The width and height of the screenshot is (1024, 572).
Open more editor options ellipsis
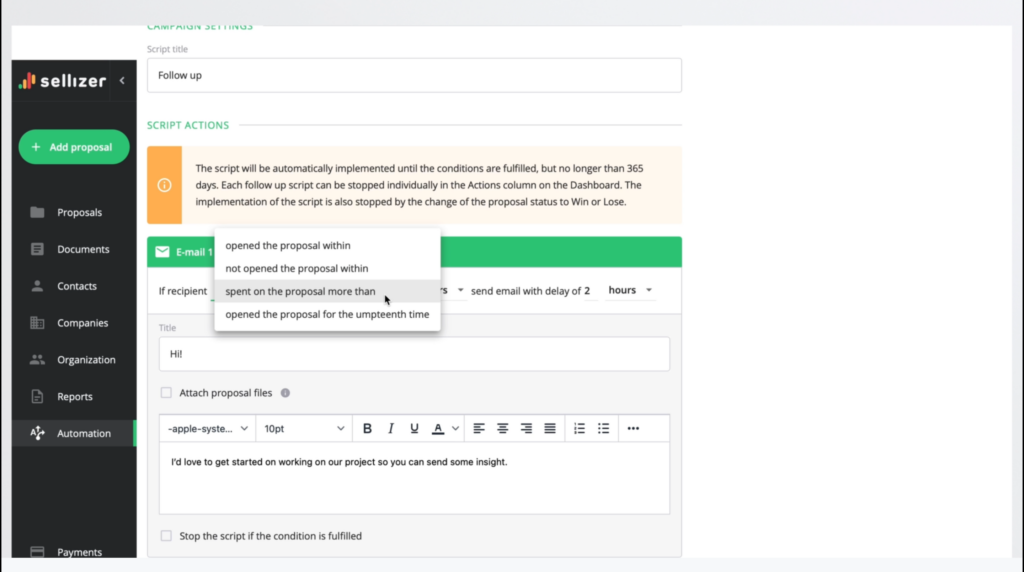(633, 428)
